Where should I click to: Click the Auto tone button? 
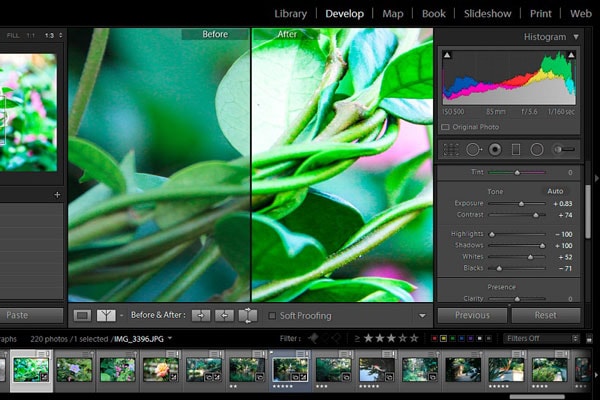pos(555,191)
